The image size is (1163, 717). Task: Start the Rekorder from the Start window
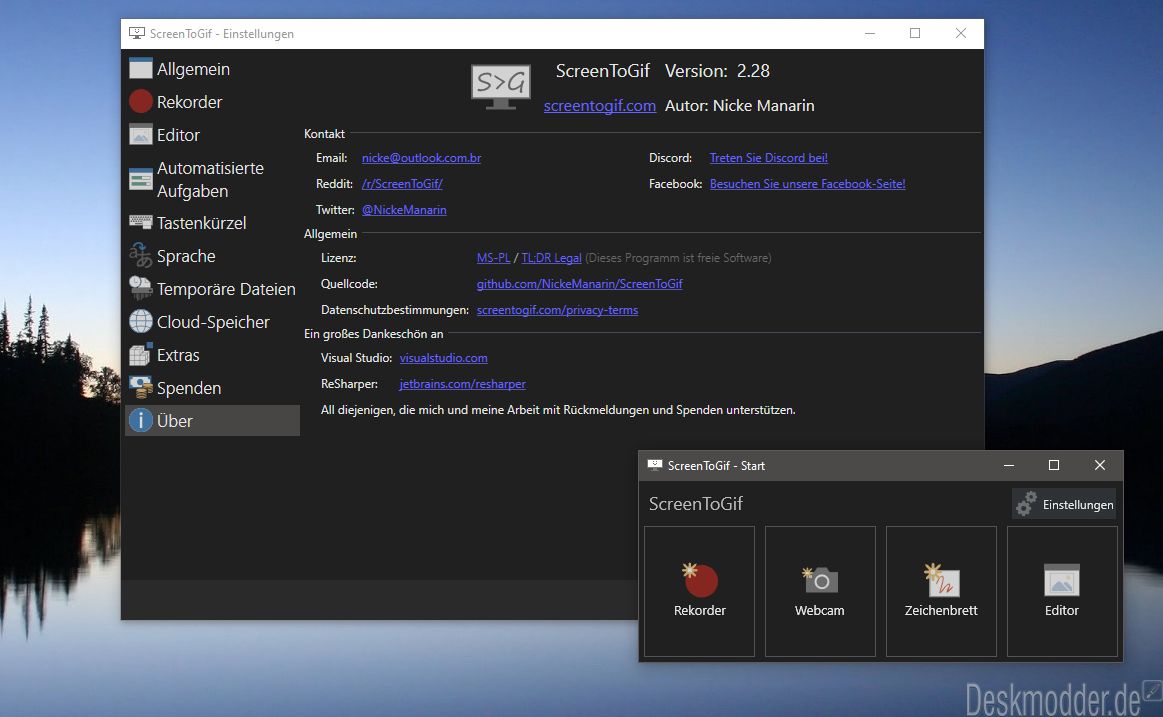tap(699, 592)
